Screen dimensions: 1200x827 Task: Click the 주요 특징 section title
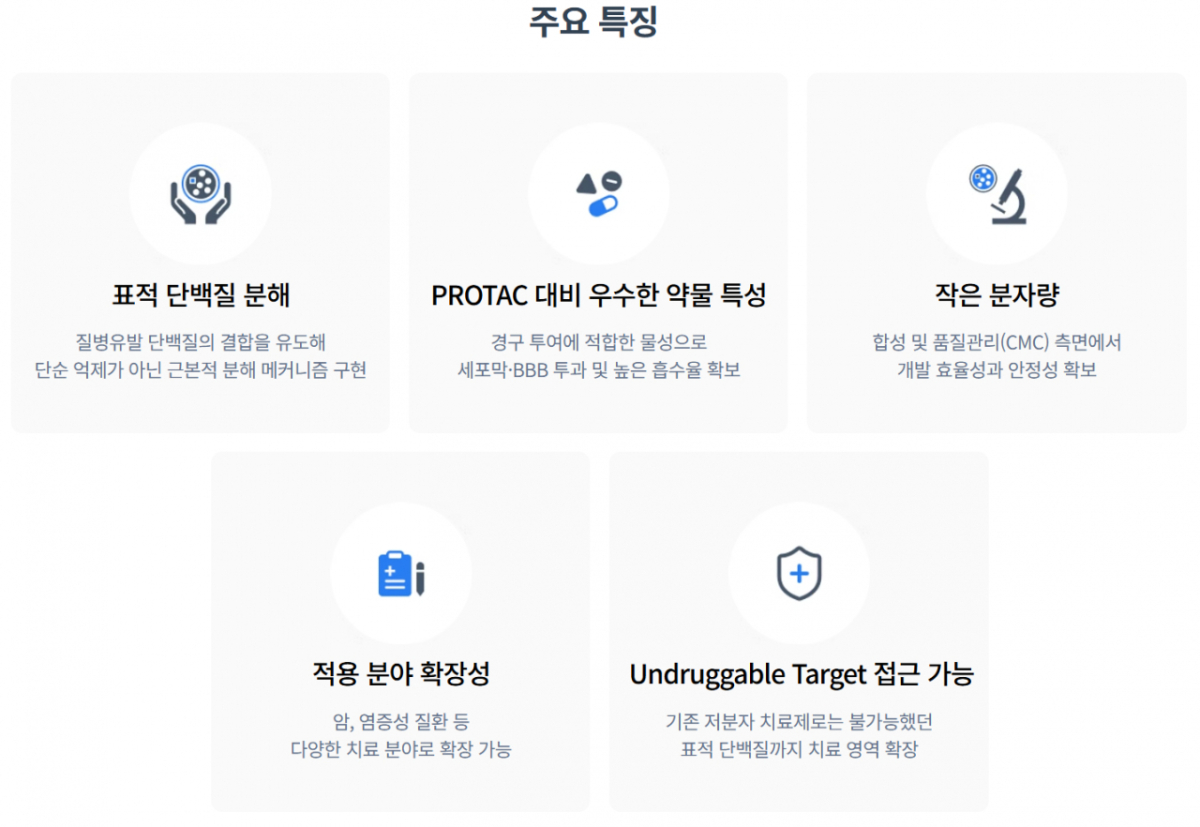tap(594, 22)
